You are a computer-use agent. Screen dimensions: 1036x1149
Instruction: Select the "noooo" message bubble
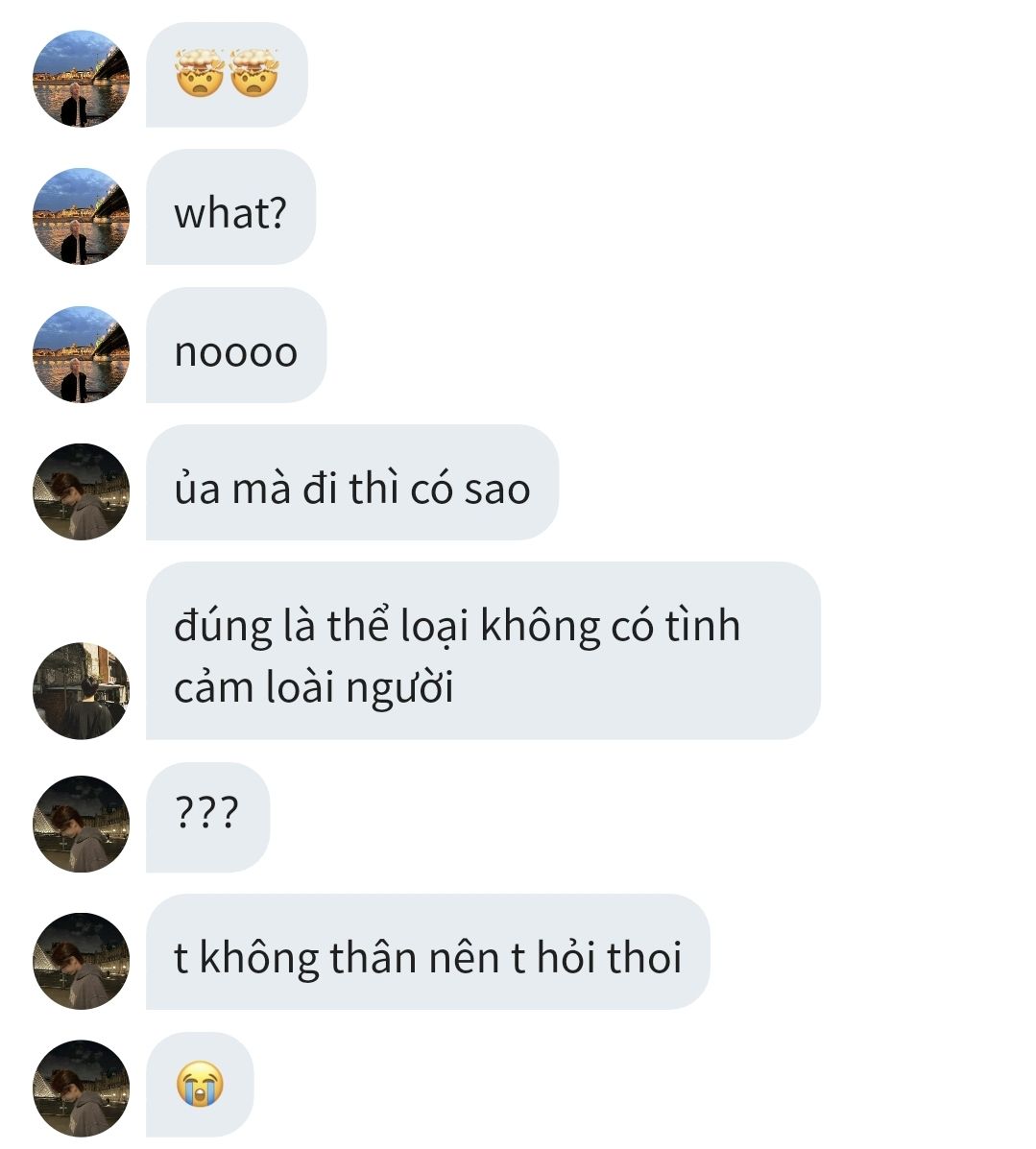(x=236, y=345)
